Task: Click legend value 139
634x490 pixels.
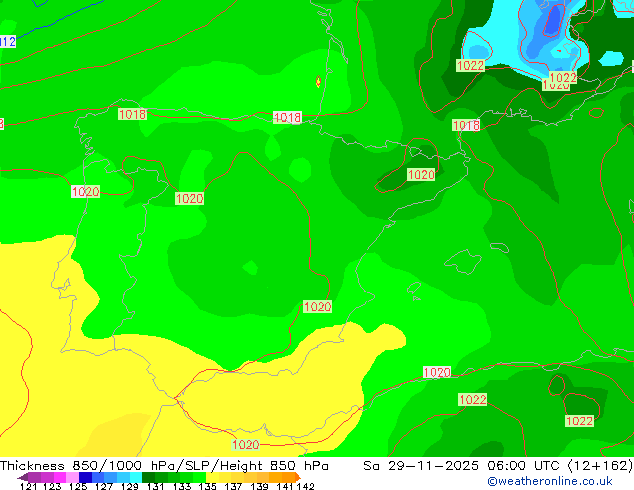Action: tap(259, 486)
